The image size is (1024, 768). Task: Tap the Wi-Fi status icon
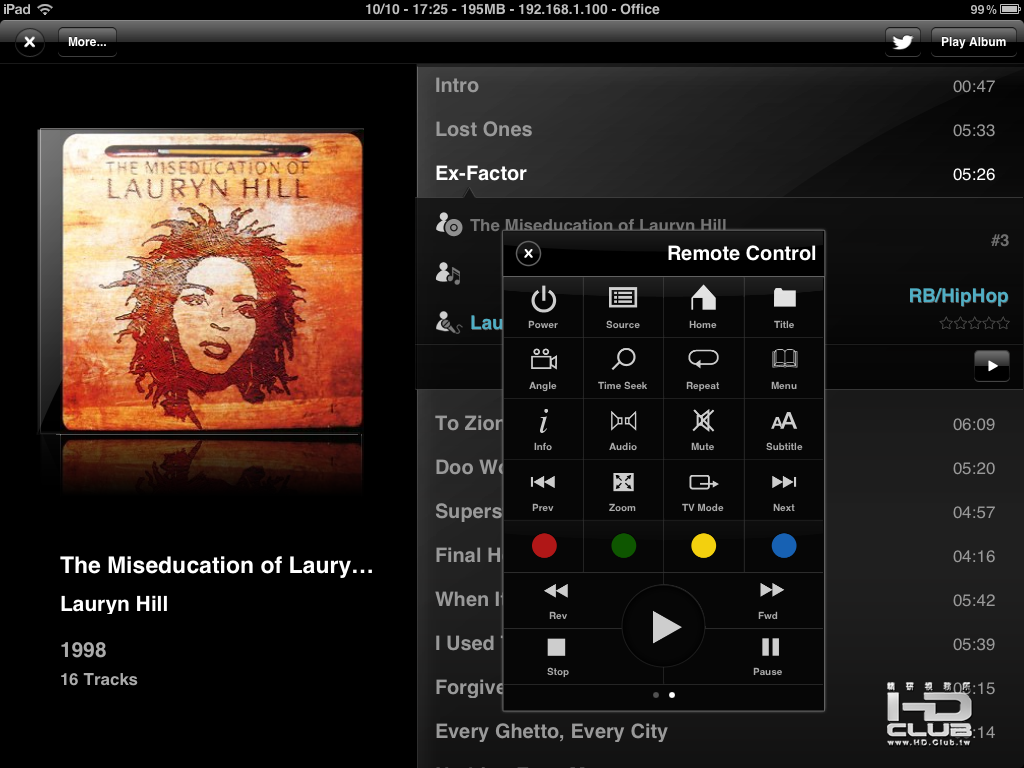[x=45, y=9]
